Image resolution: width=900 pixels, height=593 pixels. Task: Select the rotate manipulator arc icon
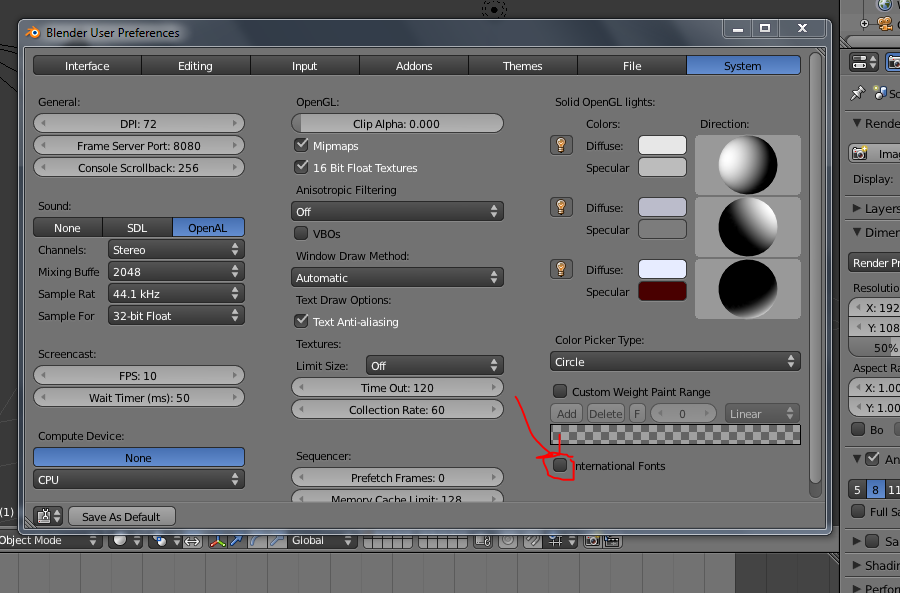(x=257, y=541)
